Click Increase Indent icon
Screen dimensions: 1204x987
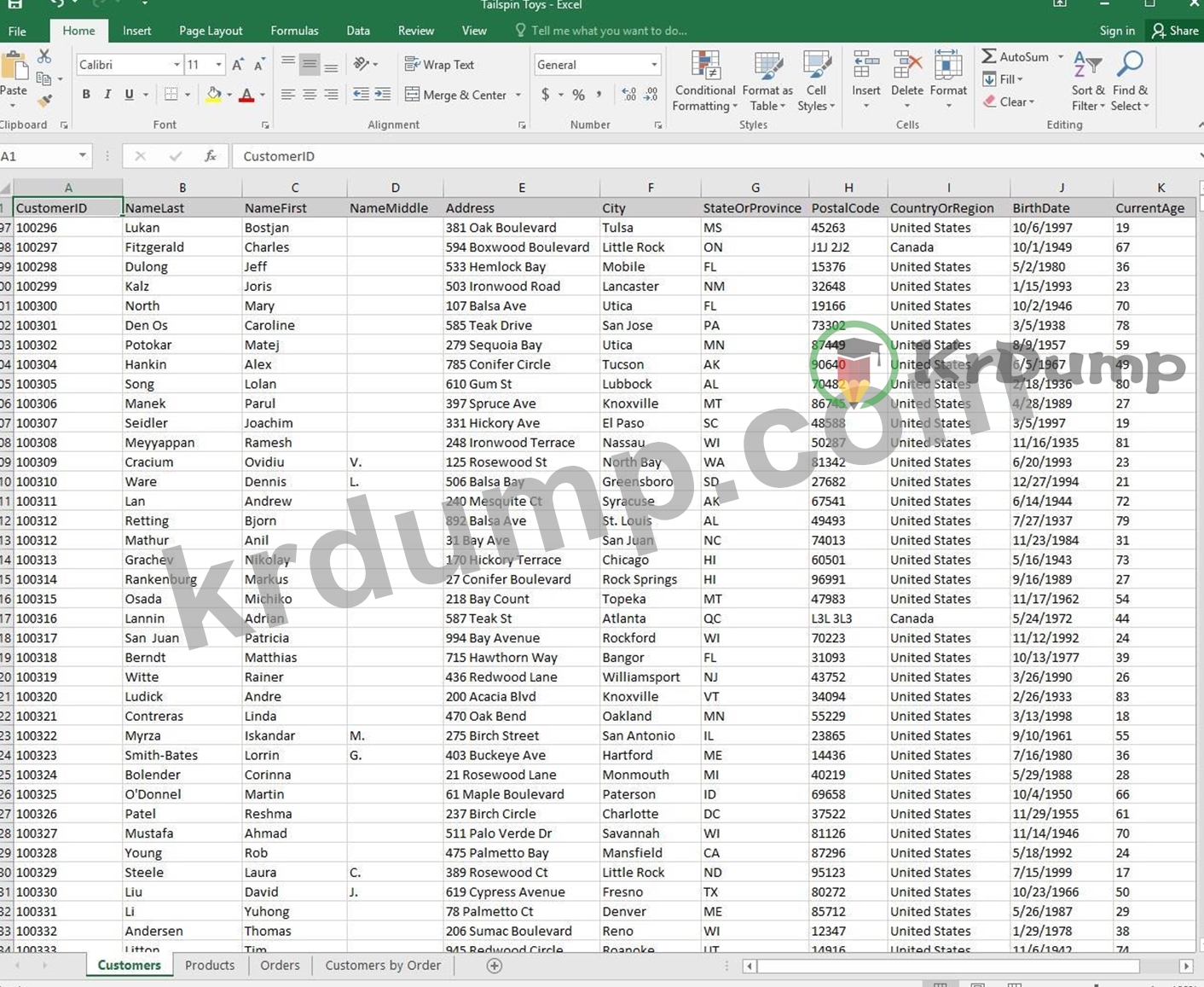pos(383,95)
